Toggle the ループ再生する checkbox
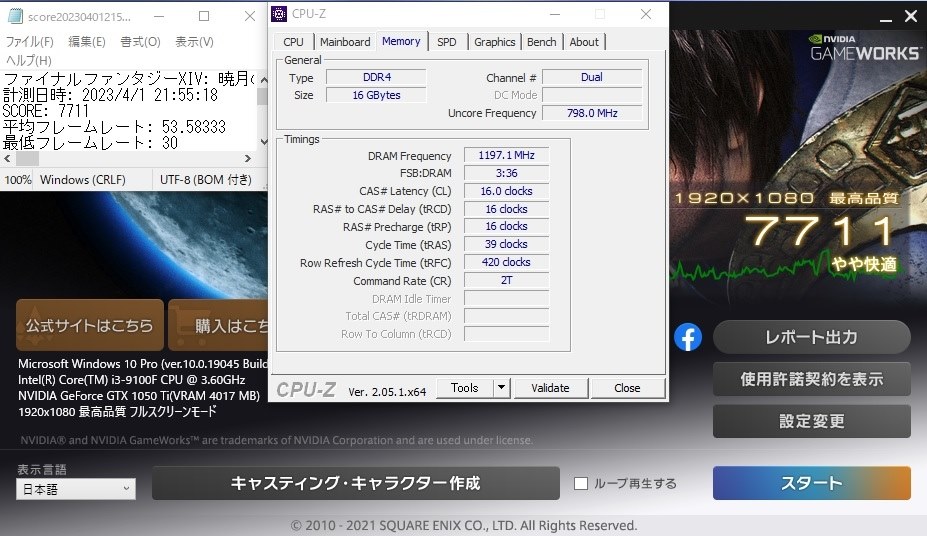This screenshot has width=927, height=536. click(x=581, y=483)
